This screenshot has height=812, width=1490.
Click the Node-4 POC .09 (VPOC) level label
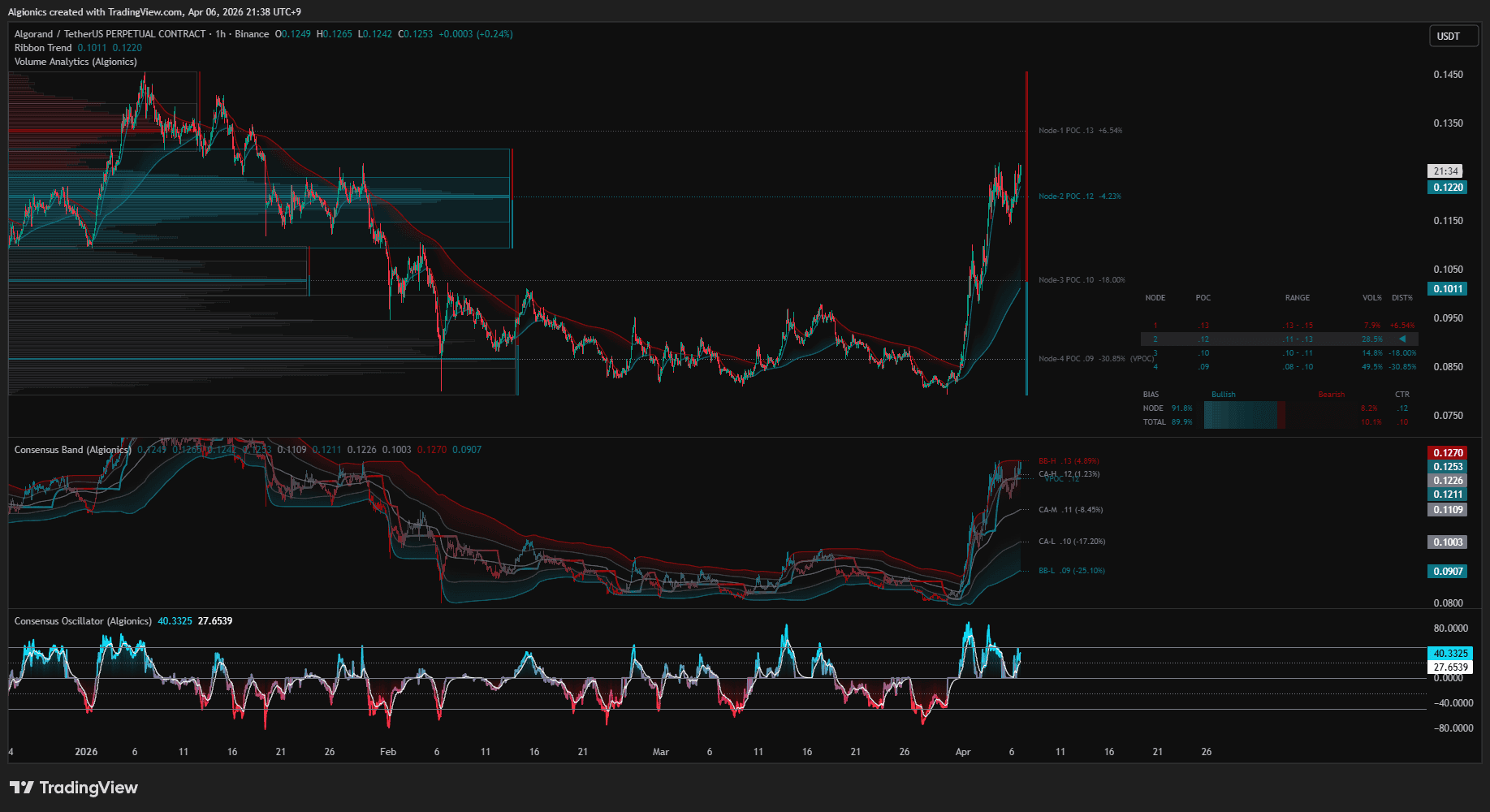[x=1096, y=359]
